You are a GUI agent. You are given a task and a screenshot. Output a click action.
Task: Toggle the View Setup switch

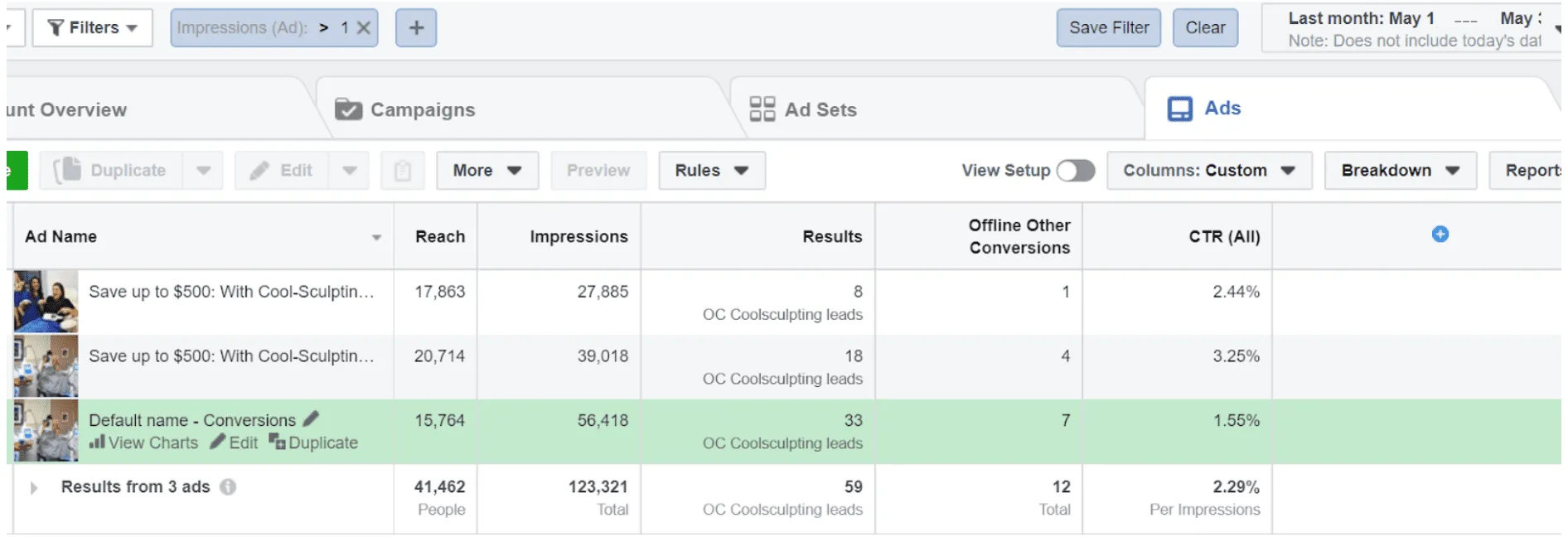1076,171
